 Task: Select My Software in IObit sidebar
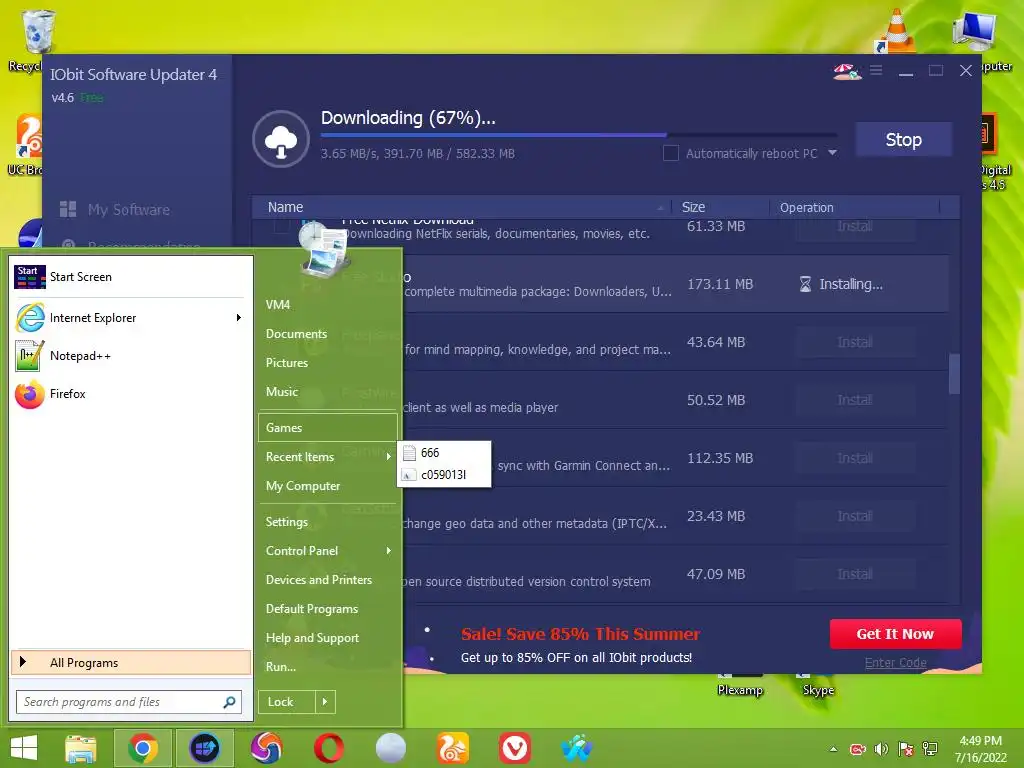[115, 210]
